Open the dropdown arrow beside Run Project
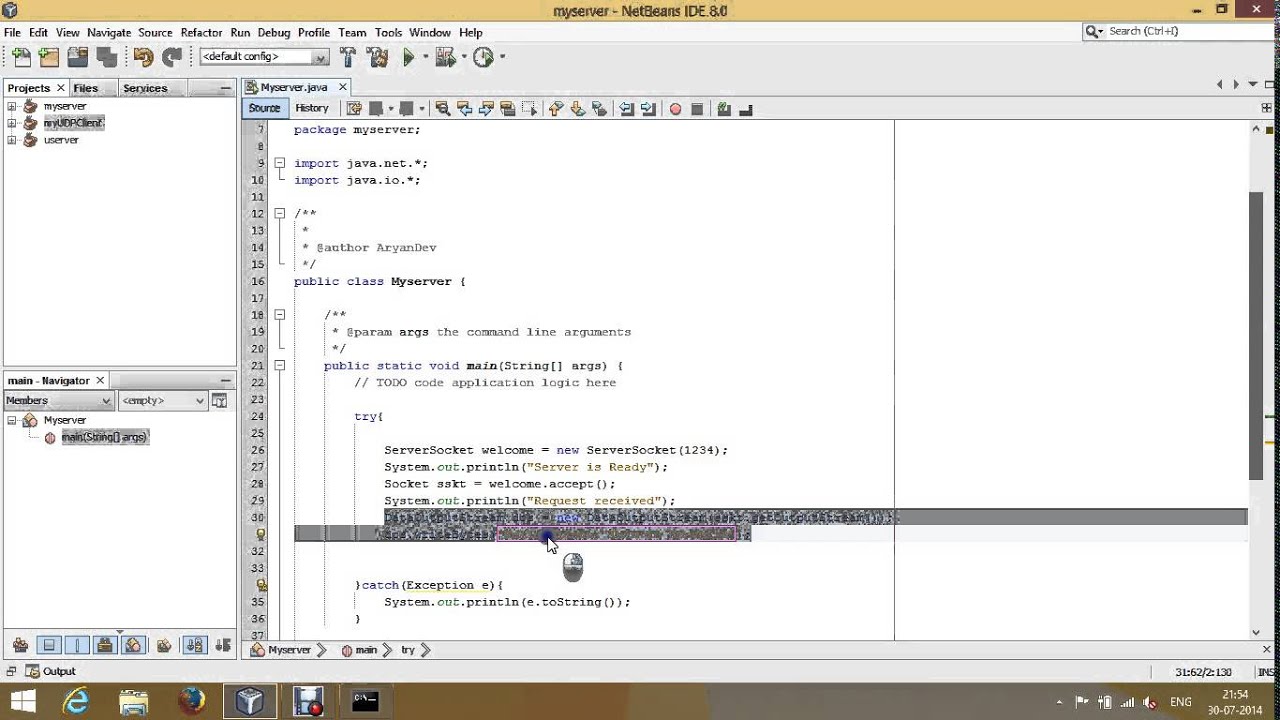The width and height of the screenshot is (1280, 720). tap(425, 57)
